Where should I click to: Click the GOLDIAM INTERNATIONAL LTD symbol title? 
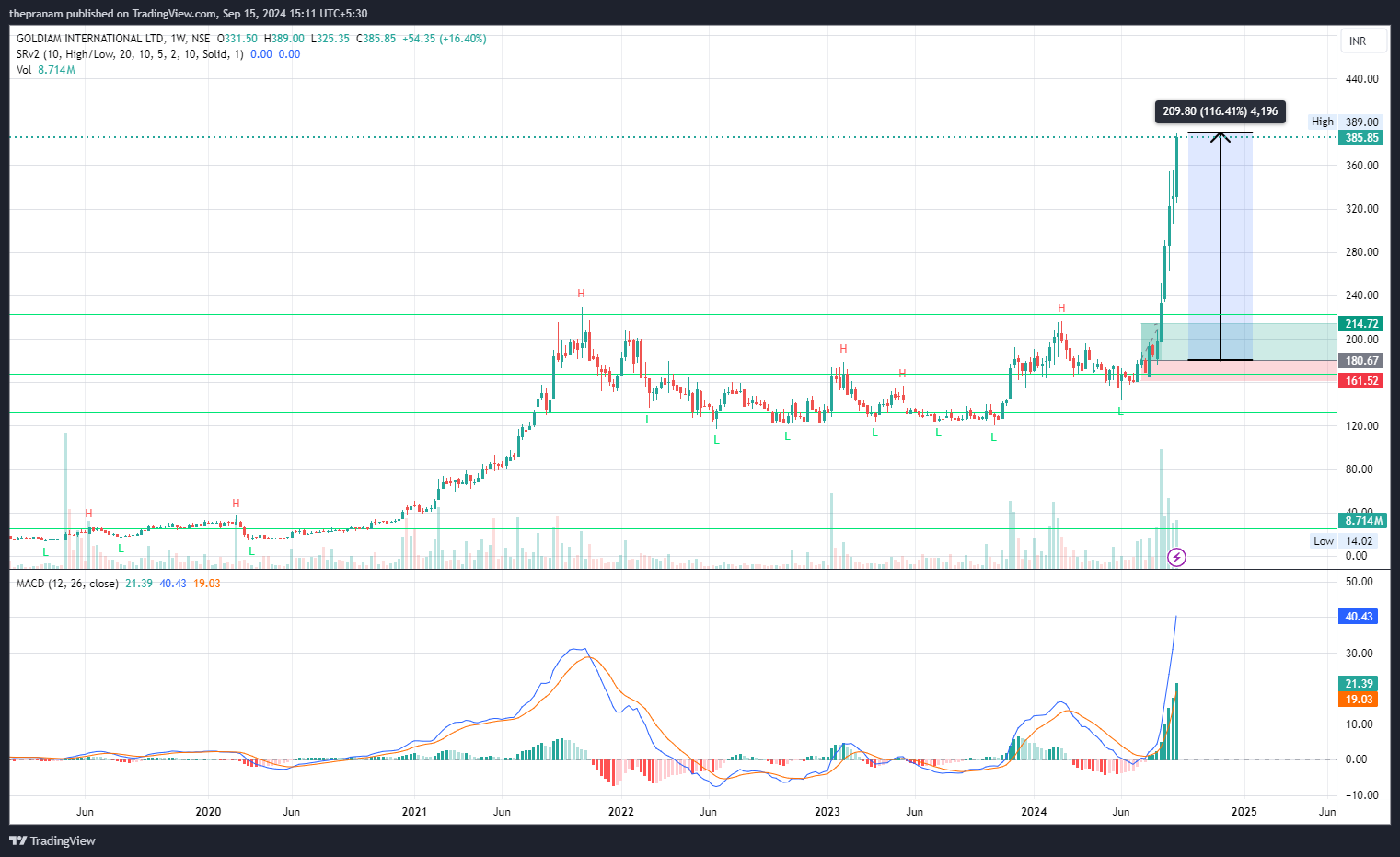[91, 39]
